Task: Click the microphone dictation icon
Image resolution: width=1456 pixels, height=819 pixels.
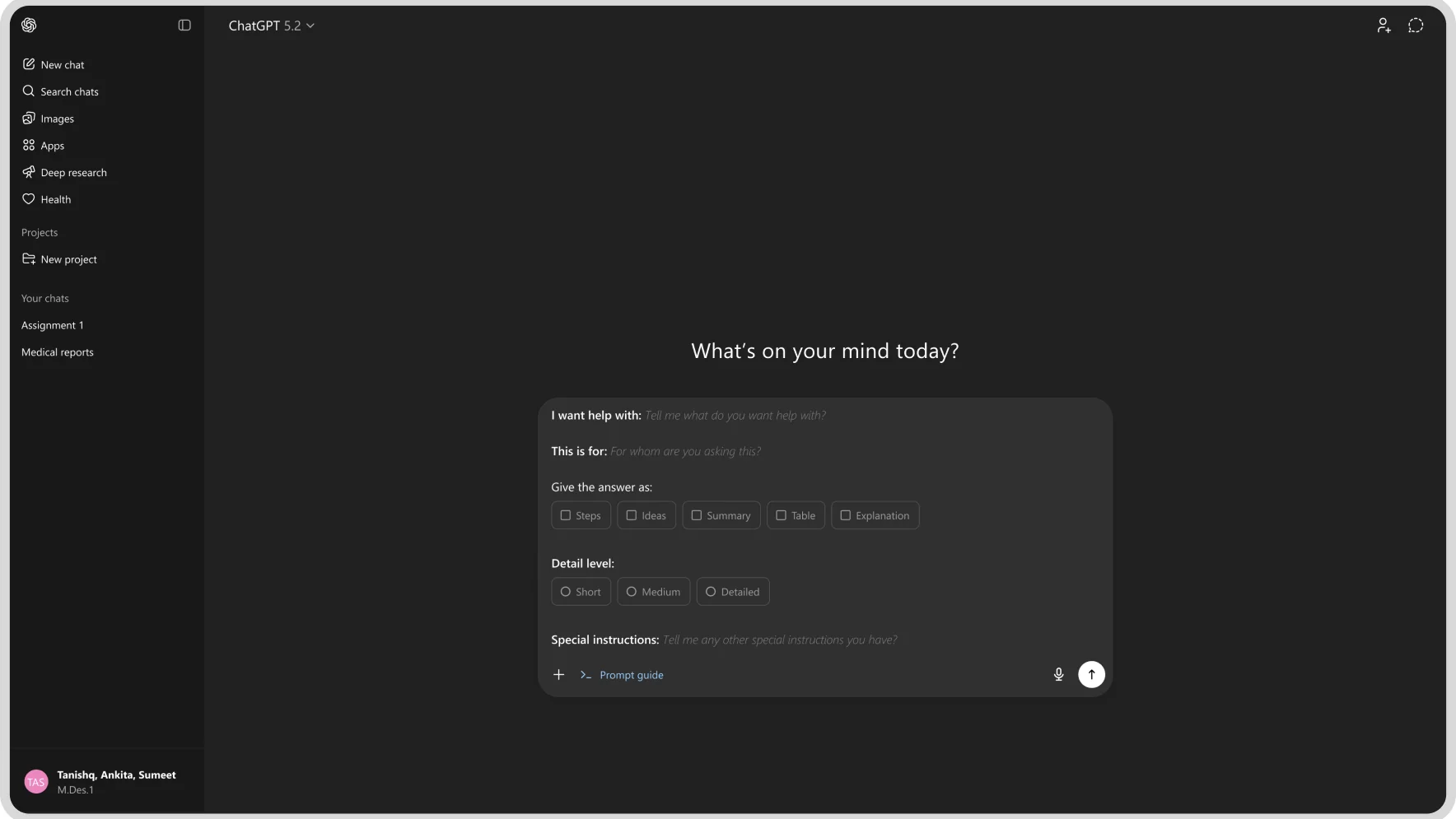Action: pyautogui.click(x=1059, y=675)
